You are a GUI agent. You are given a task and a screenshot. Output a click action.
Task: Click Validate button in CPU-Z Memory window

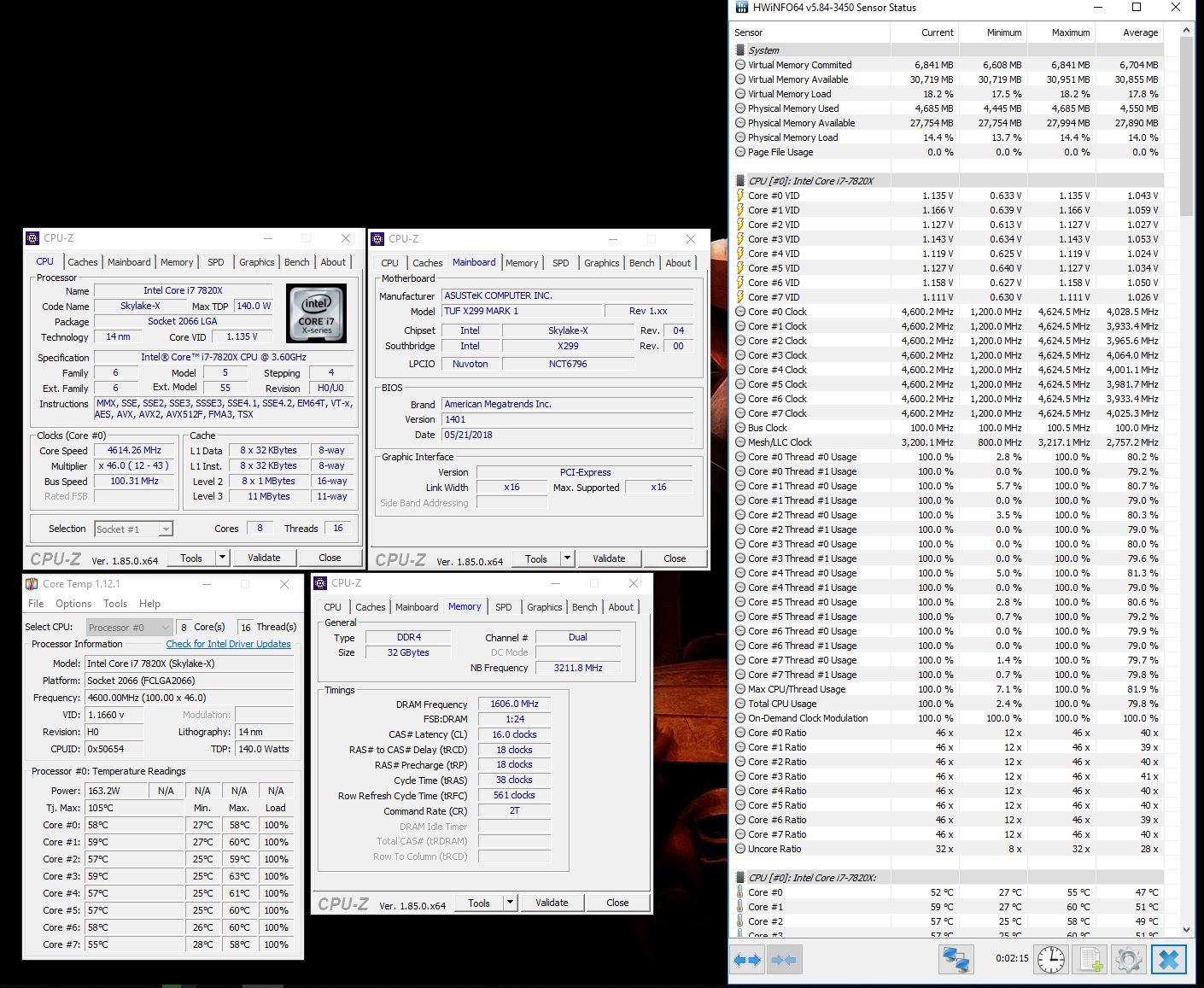point(552,903)
